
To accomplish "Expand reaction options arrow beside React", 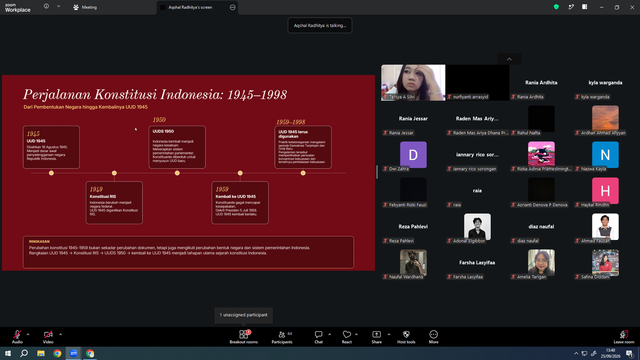I will coord(356,334).
